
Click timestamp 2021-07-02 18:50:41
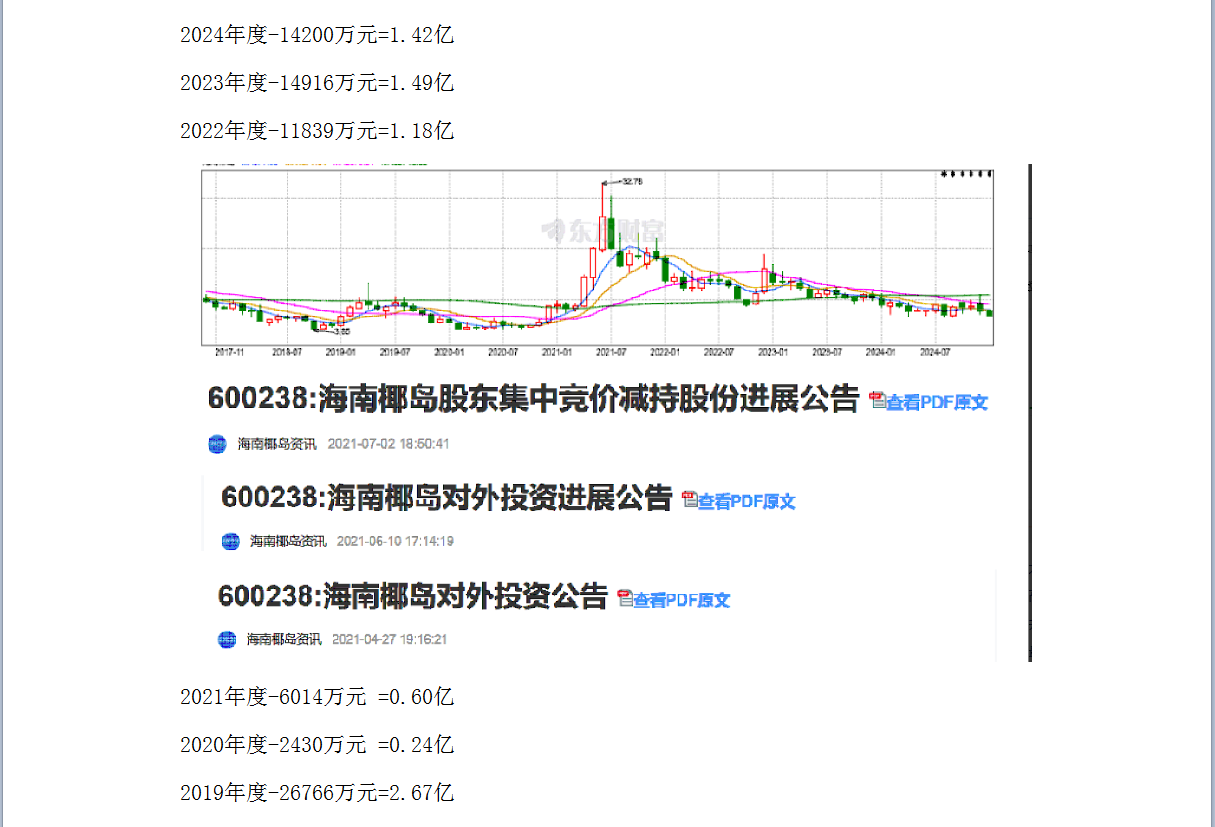(x=389, y=444)
